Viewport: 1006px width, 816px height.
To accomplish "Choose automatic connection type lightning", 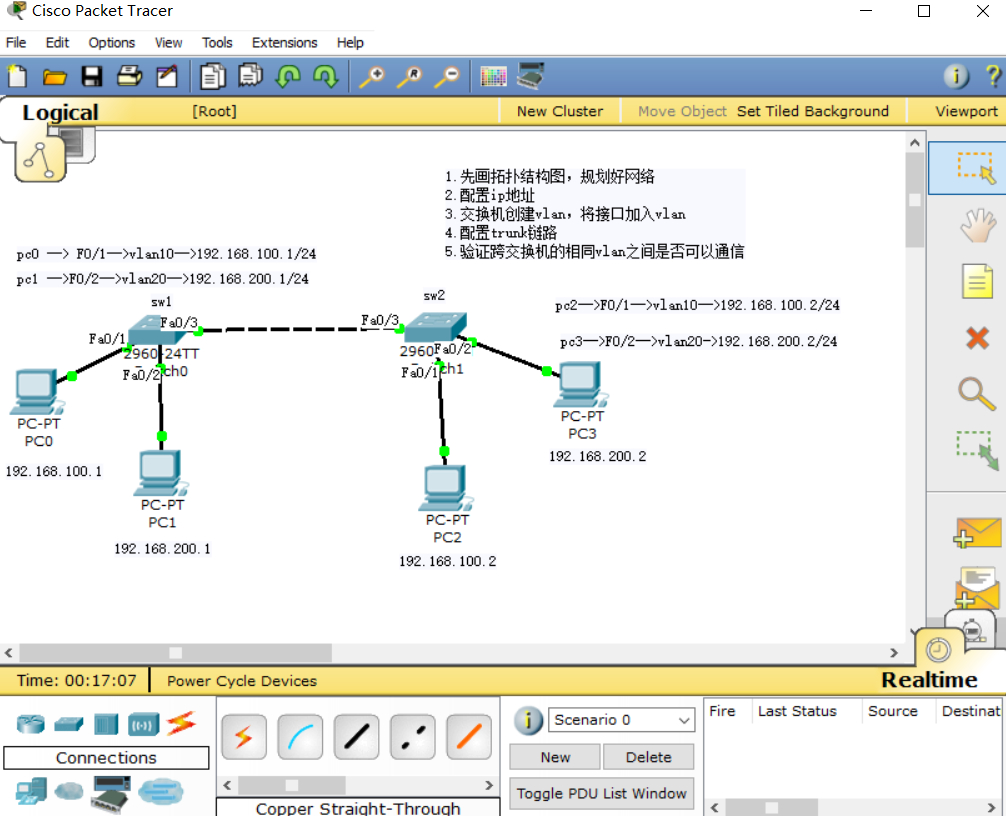I will coord(244,737).
